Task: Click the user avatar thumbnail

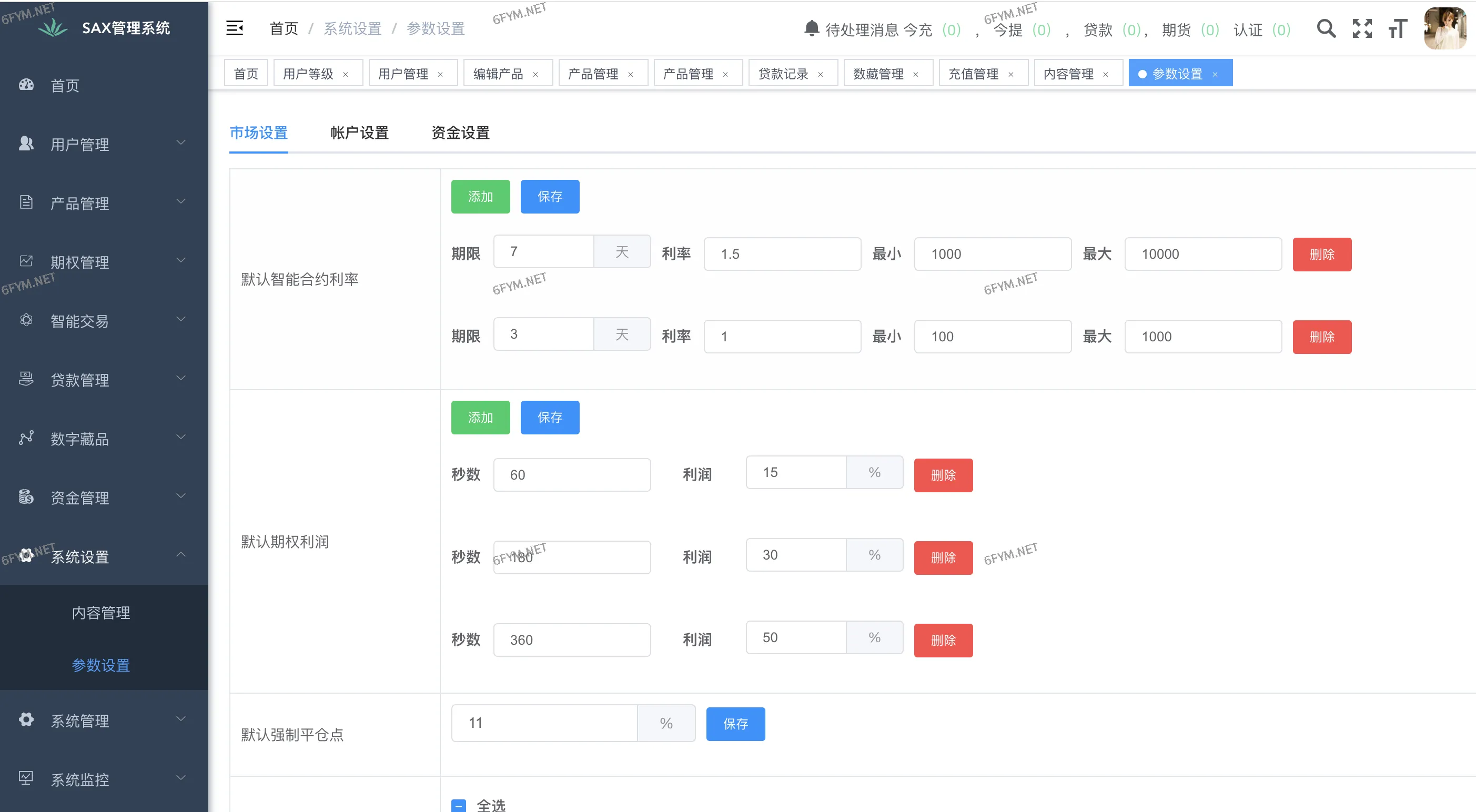Action: 1445,28
